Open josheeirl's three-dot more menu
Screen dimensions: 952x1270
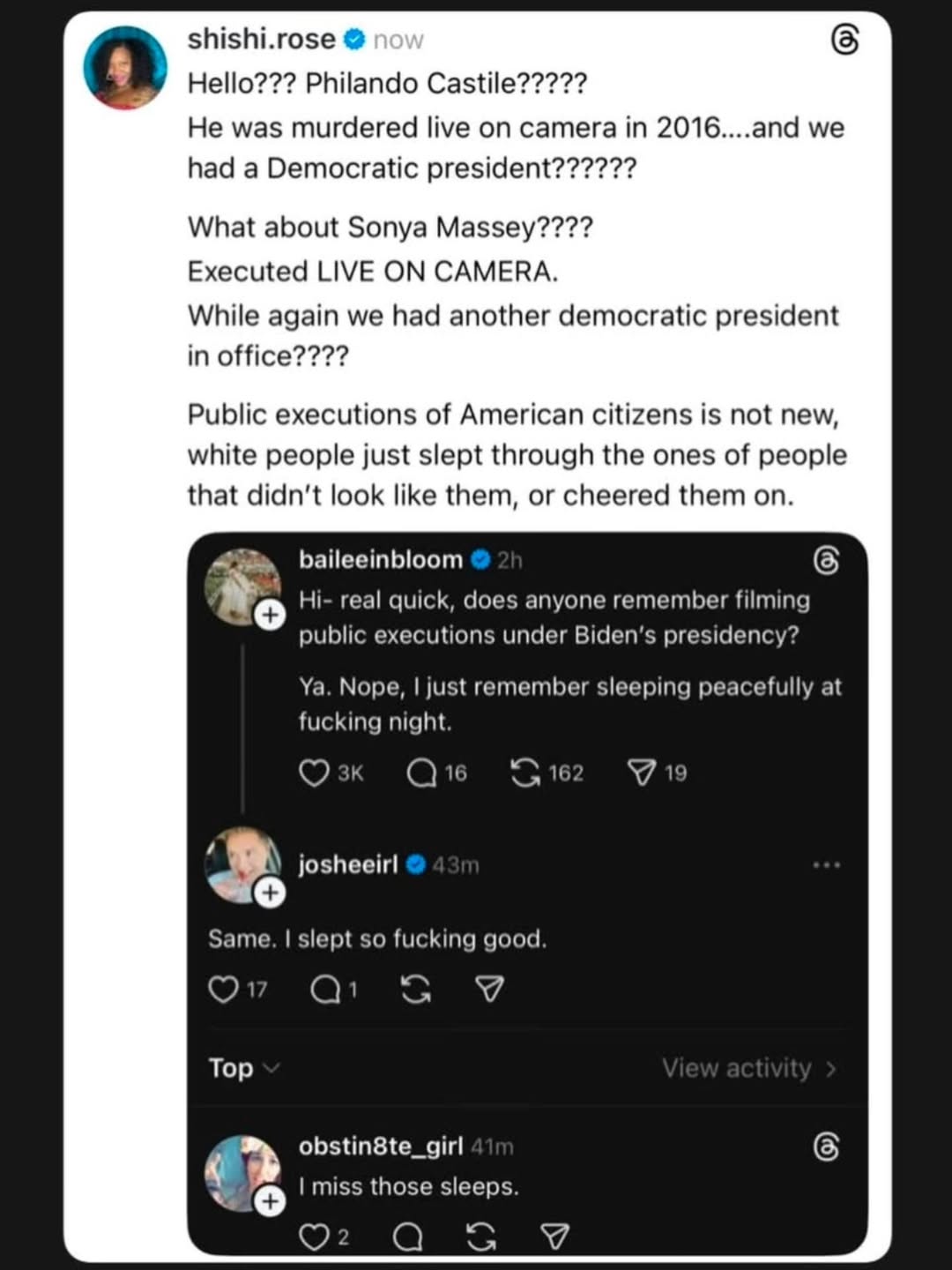click(x=826, y=865)
